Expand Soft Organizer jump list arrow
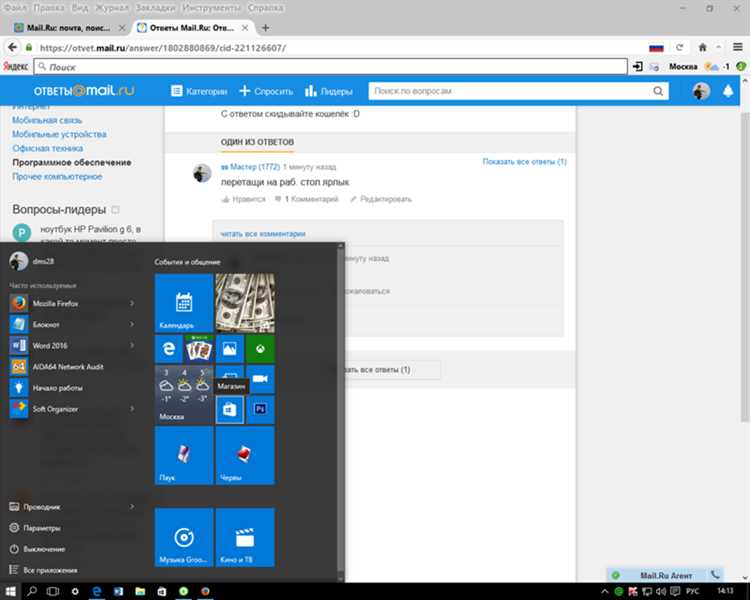Image resolution: width=750 pixels, height=600 pixels. (132, 409)
